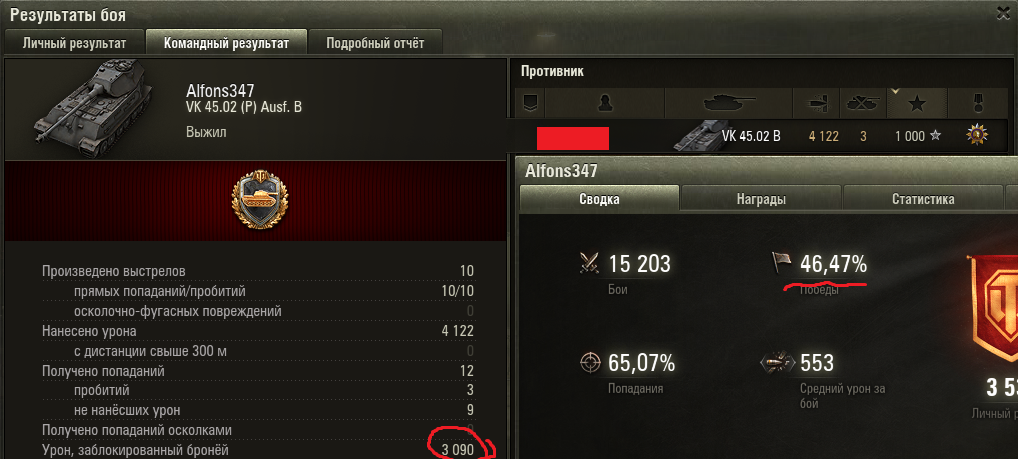Click the crossed swords battles icon
The image size is (1018, 459).
590,264
